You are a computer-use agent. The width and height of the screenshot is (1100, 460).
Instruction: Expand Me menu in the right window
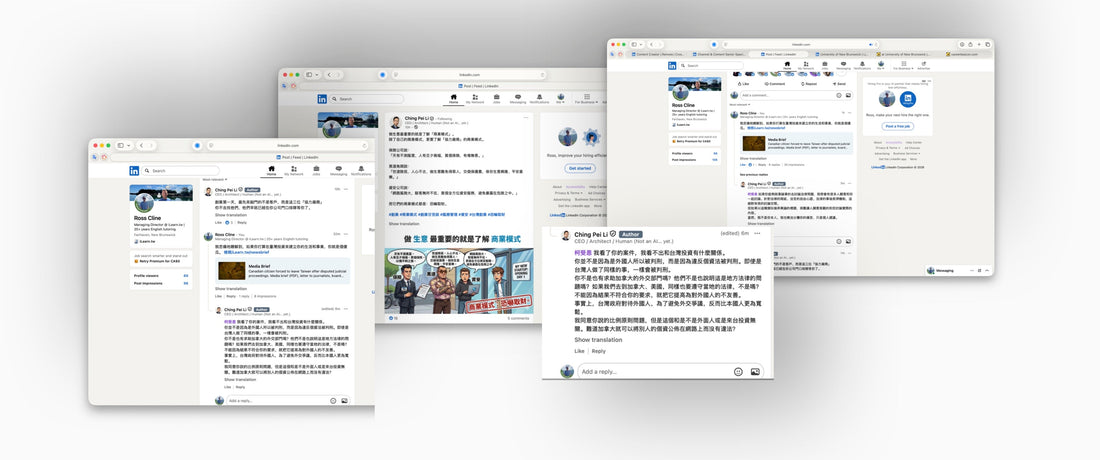pos(881,65)
